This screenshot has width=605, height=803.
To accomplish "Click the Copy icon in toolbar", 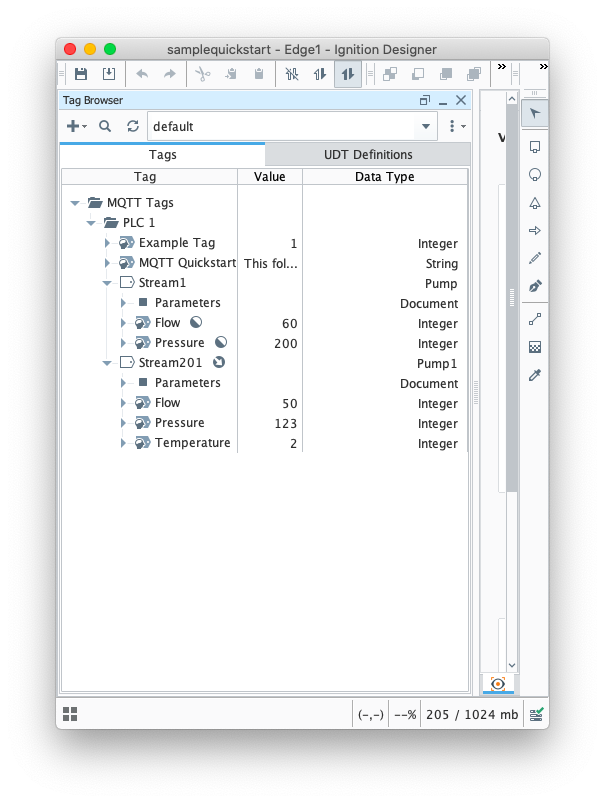I will pos(231,74).
